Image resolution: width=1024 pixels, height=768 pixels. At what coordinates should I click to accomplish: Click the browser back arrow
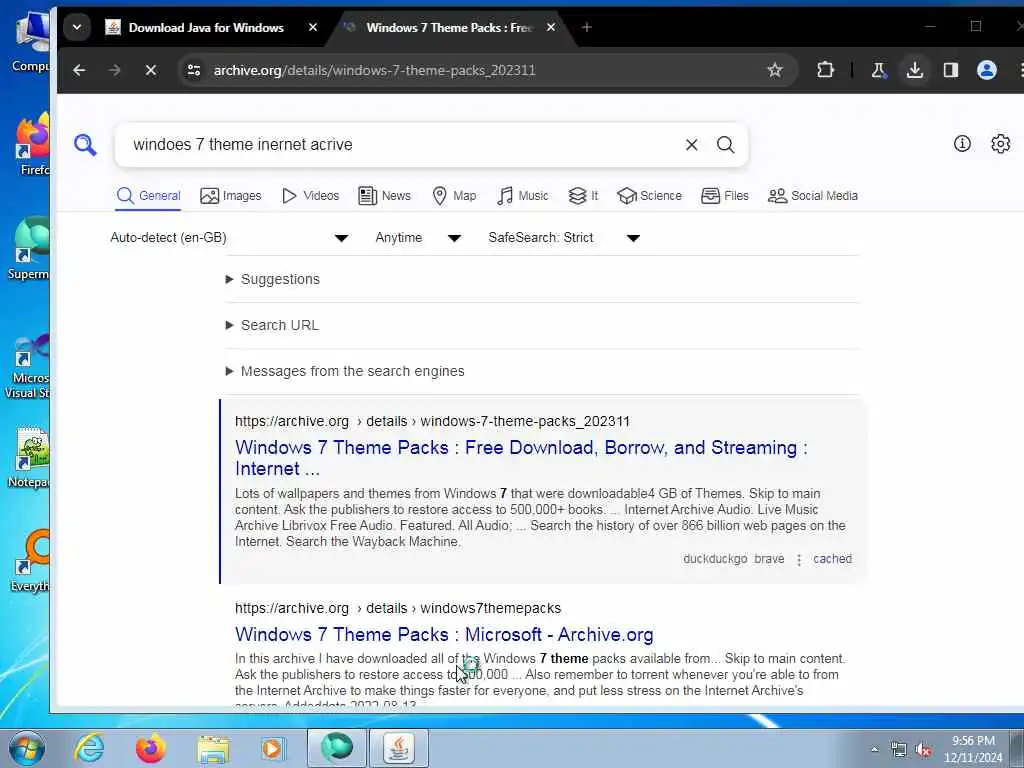coord(79,70)
